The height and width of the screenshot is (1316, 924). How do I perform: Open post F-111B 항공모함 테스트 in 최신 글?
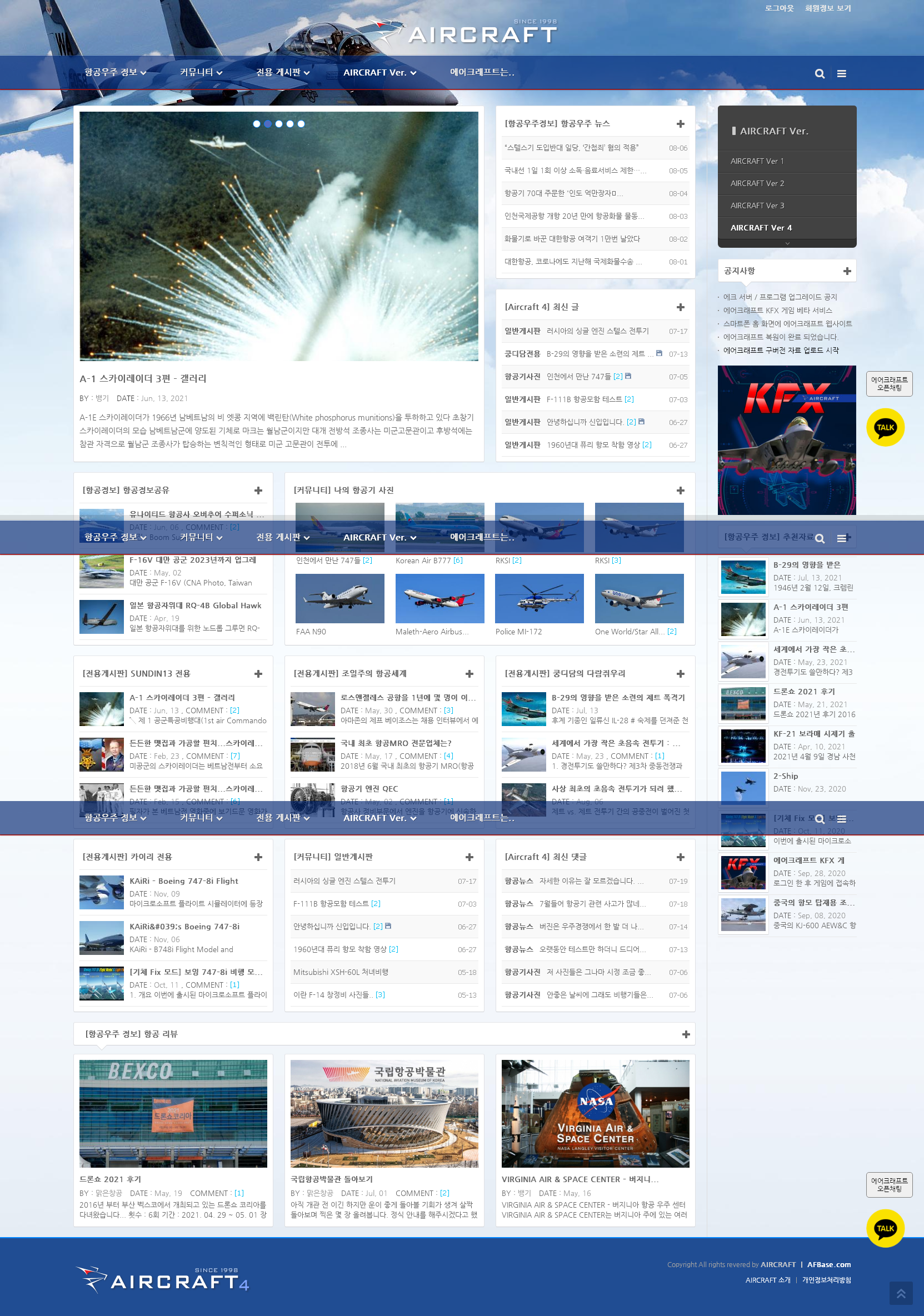point(584,399)
